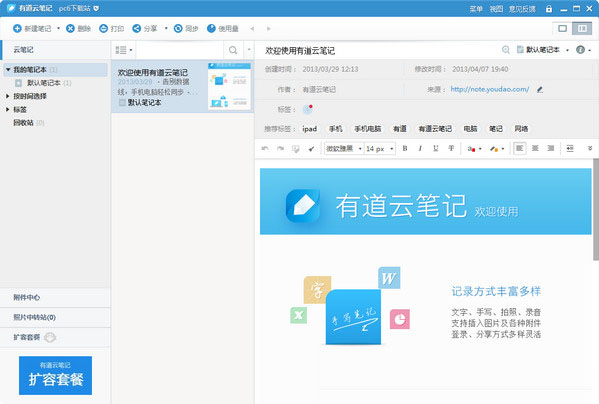Open the 微软雅黑 font family dropdown
Image resolution: width=599 pixels, height=404 pixels.
(344, 149)
